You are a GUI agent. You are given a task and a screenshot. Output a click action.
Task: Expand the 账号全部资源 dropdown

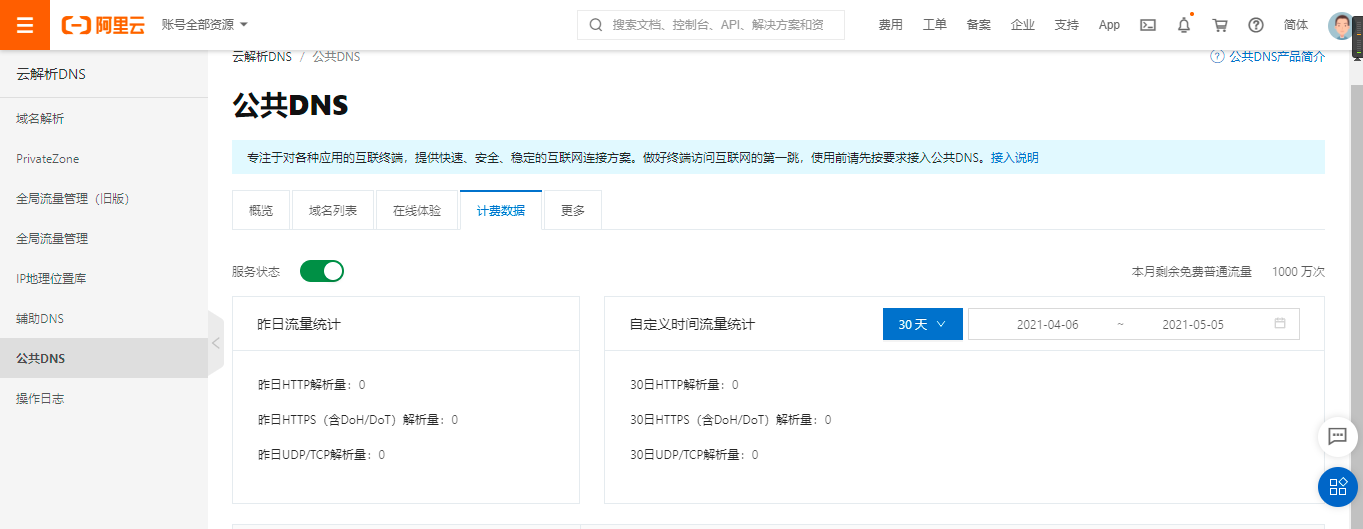[x=205, y=24]
